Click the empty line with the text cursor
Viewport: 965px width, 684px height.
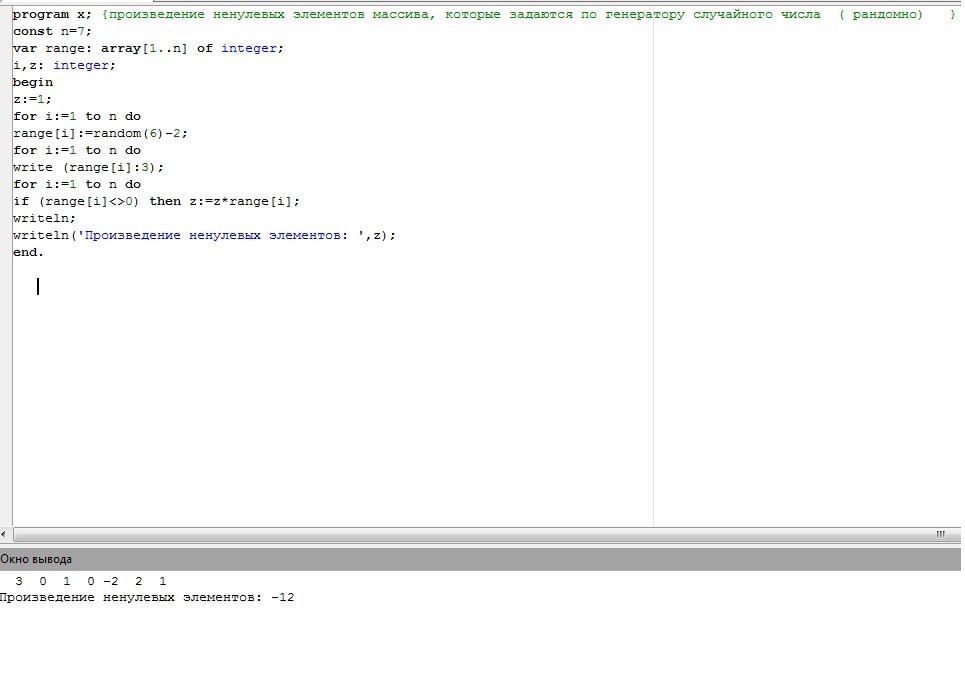(38, 287)
